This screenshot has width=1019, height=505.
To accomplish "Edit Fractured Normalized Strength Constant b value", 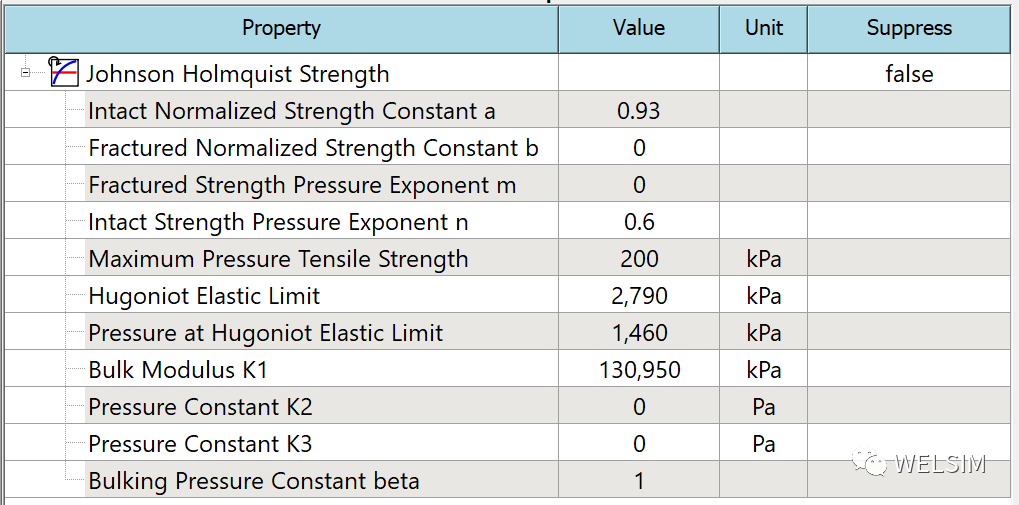I will pyautogui.click(x=639, y=148).
